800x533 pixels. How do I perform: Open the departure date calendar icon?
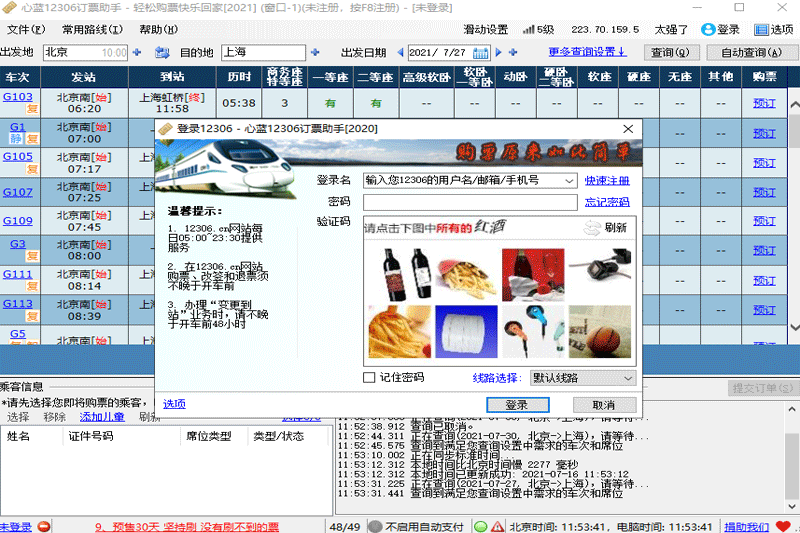pos(481,52)
